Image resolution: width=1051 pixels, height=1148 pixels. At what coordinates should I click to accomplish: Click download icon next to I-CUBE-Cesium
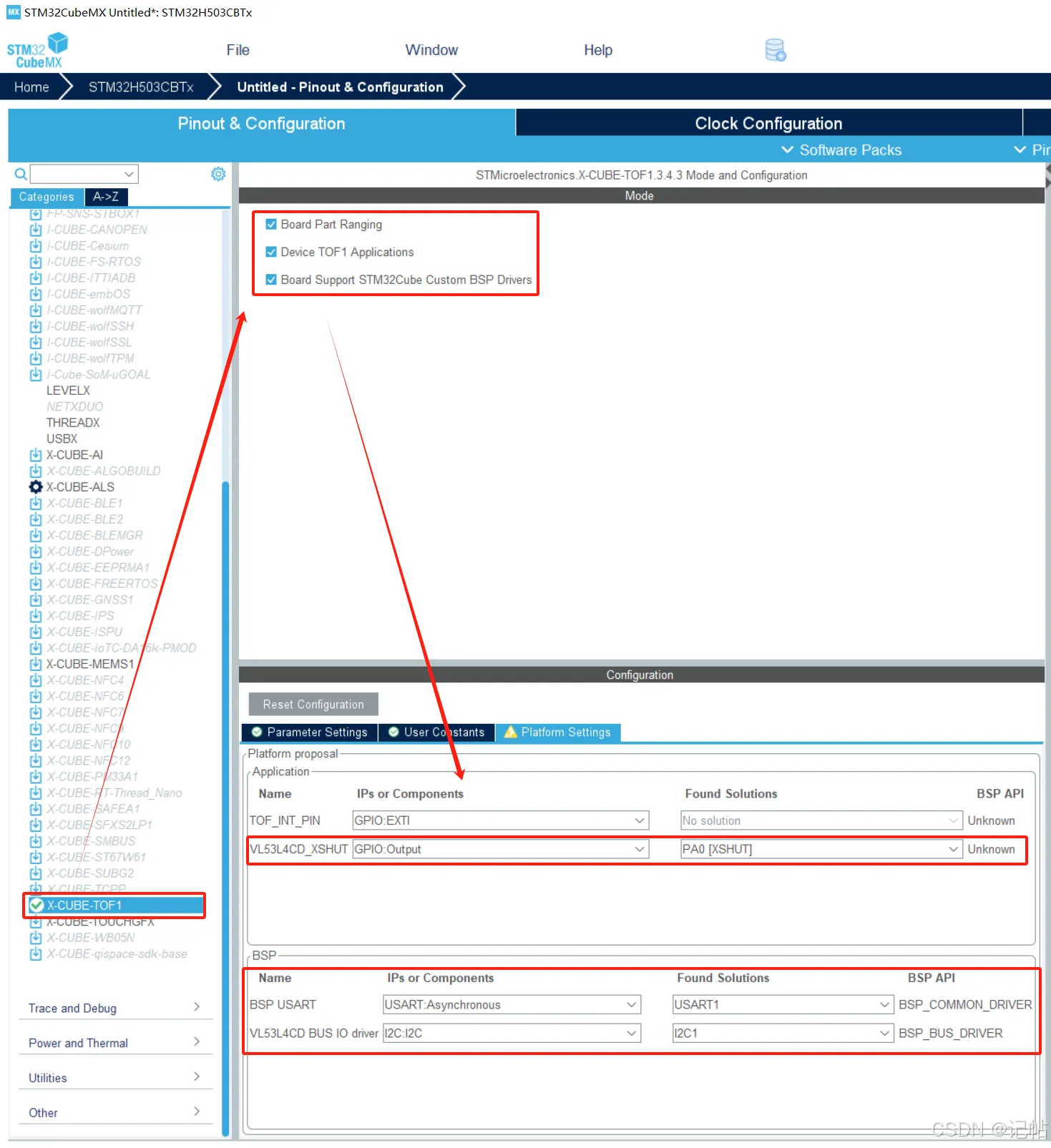36,246
